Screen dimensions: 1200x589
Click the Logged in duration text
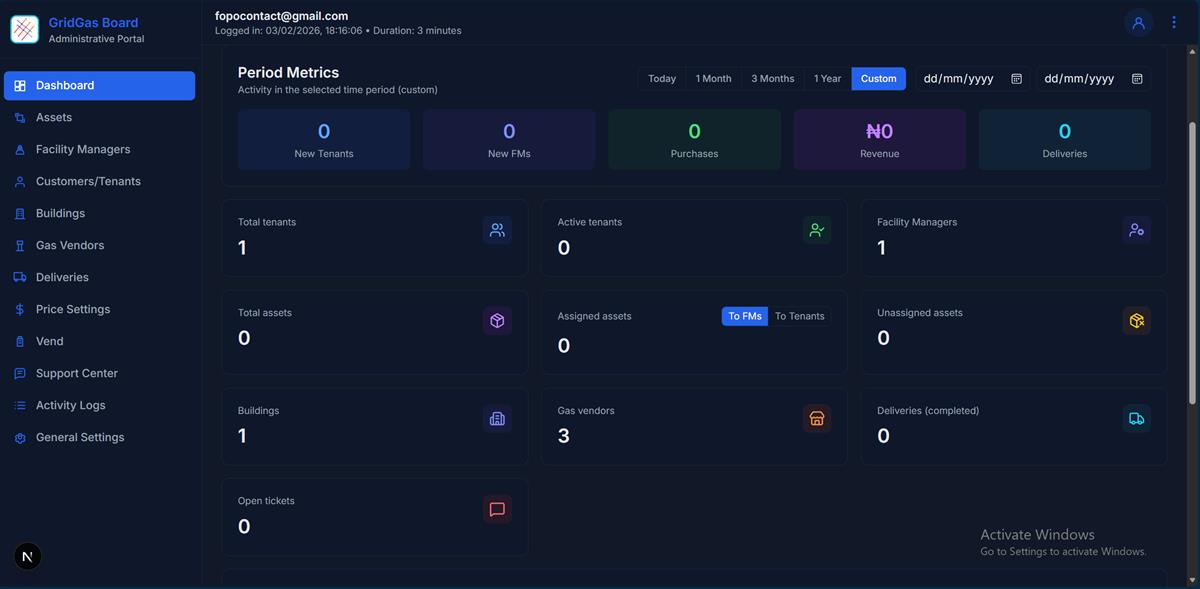pos(338,31)
